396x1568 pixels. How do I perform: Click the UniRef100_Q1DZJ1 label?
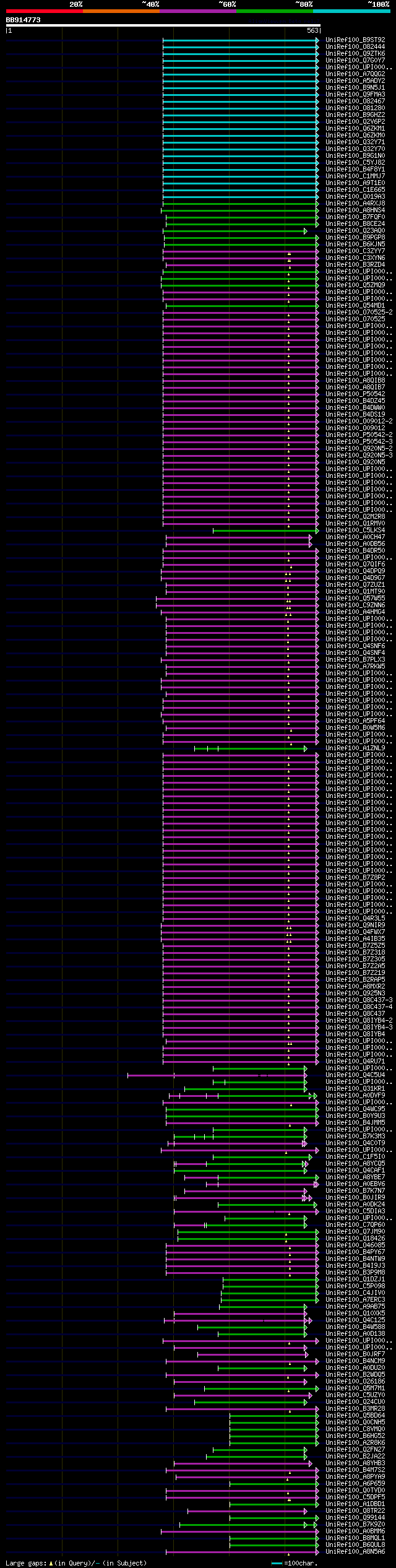[355, 1279]
